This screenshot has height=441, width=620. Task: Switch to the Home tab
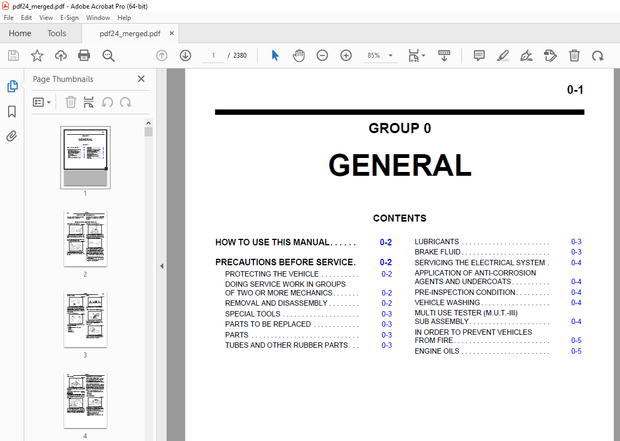tap(20, 33)
